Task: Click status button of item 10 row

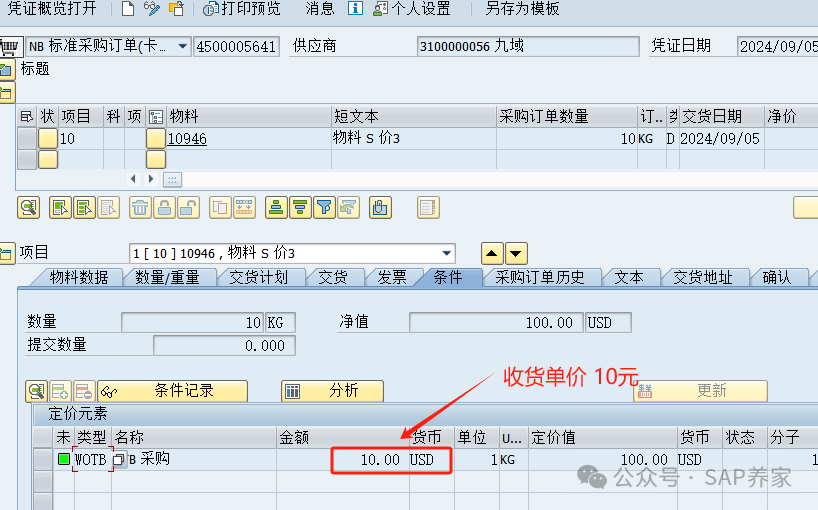Action: [48, 139]
